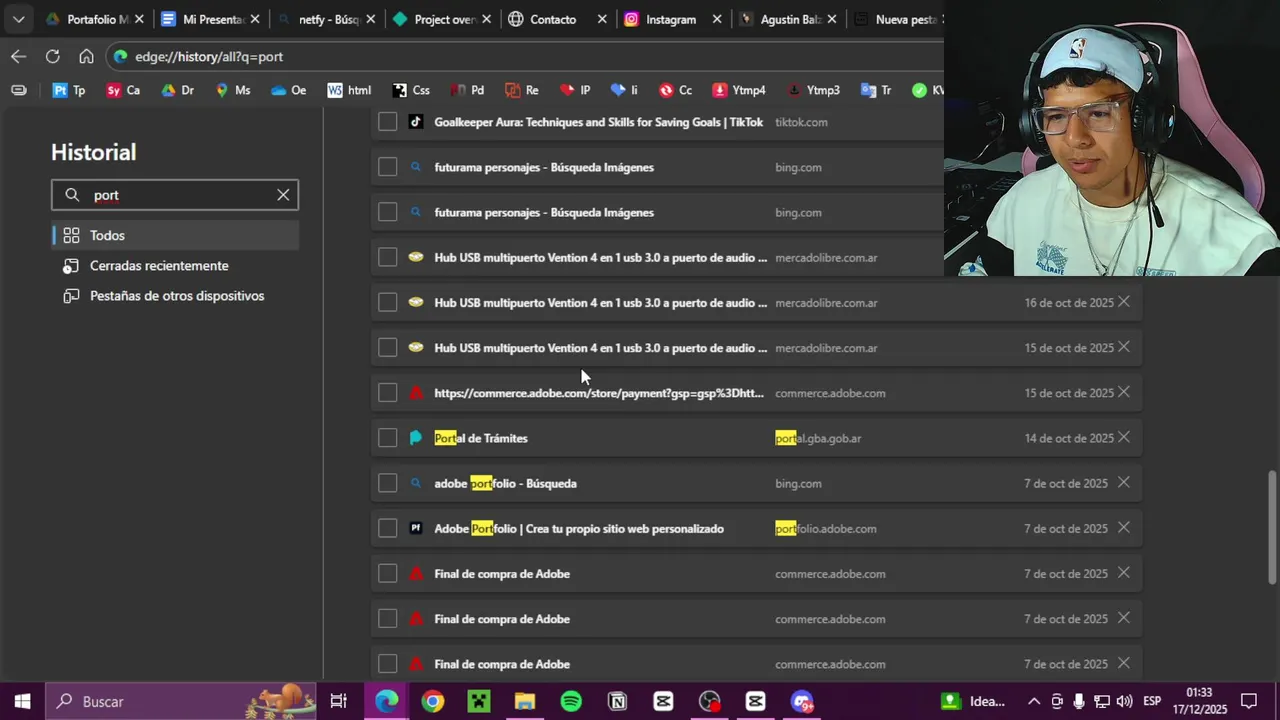Click the favicon beside Portal de Trámites
The height and width of the screenshot is (720, 1280).
[416, 438]
